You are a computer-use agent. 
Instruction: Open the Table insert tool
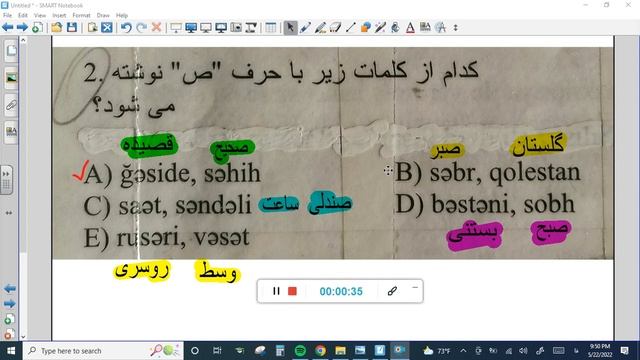[270, 27]
